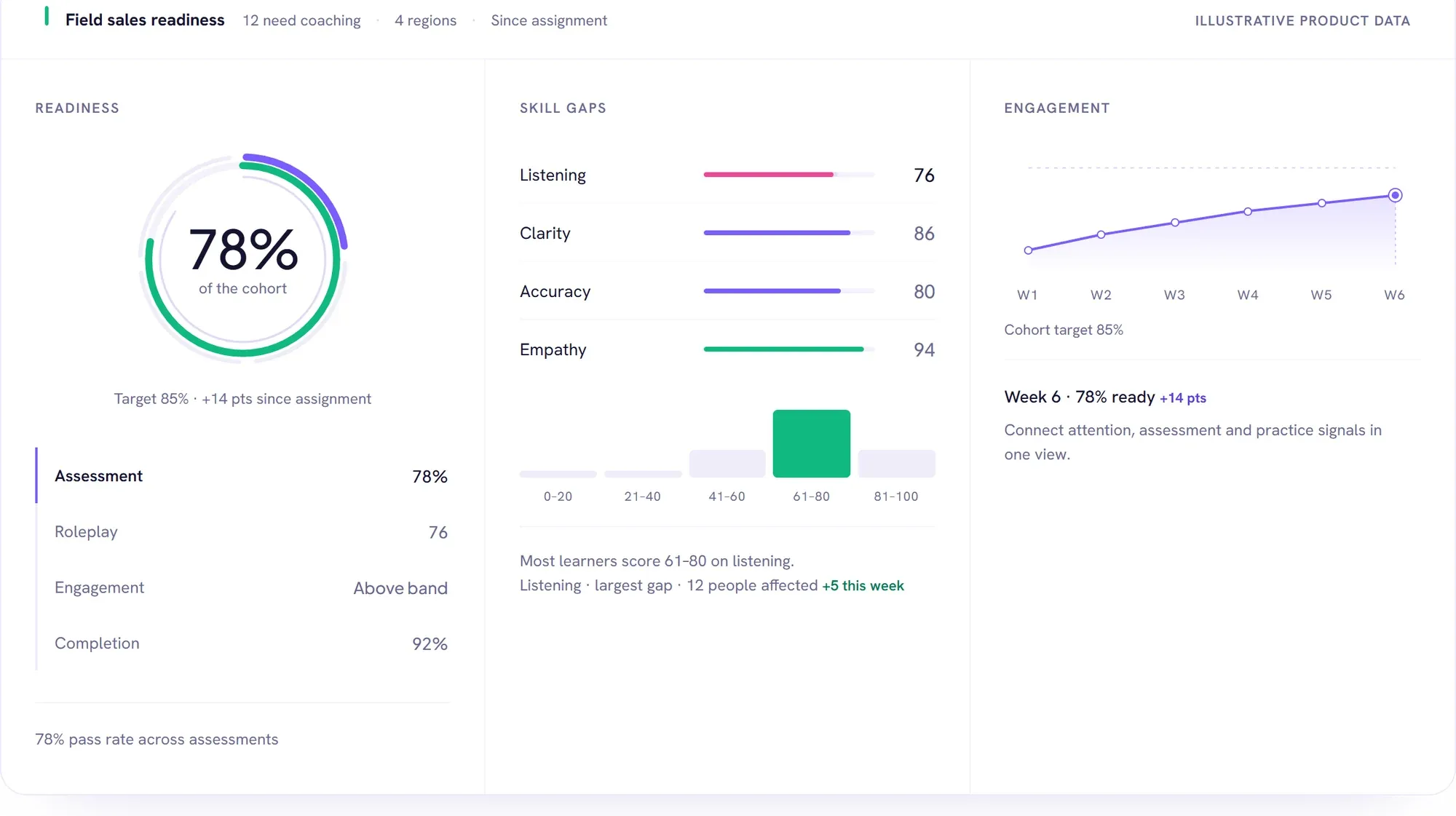Click the 41-60 histogram bar

pos(727,464)
